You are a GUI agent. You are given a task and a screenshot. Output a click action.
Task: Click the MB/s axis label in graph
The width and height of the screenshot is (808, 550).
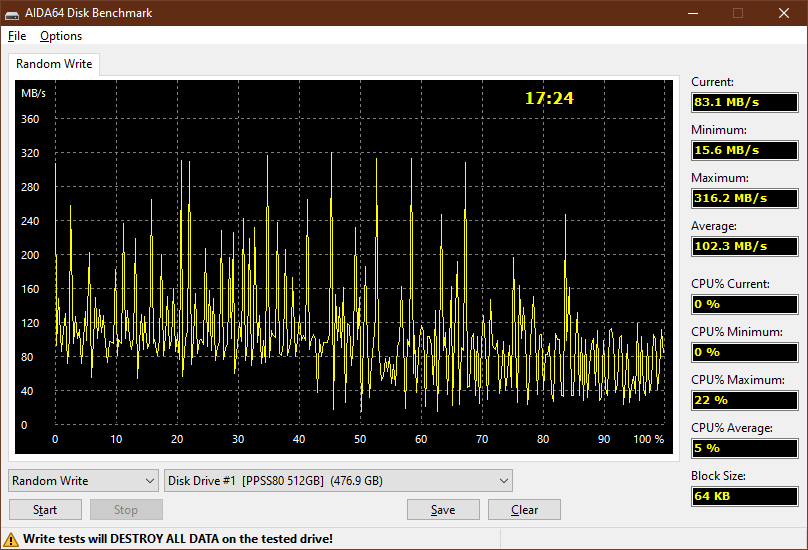(33, 93)
